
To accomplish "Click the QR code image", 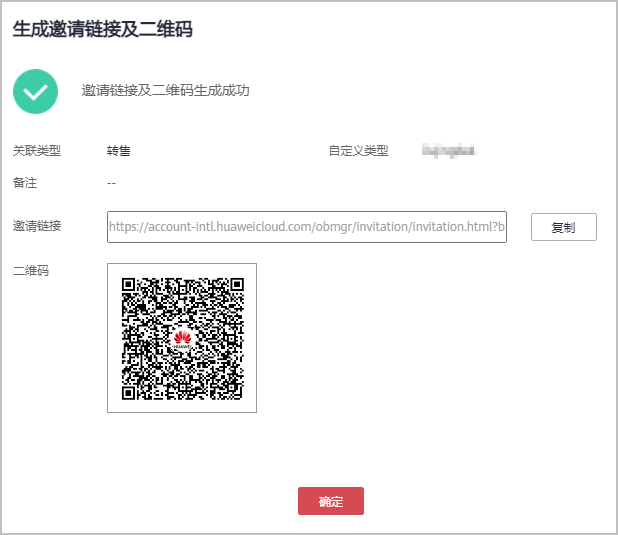I will [x=182, y=338].
